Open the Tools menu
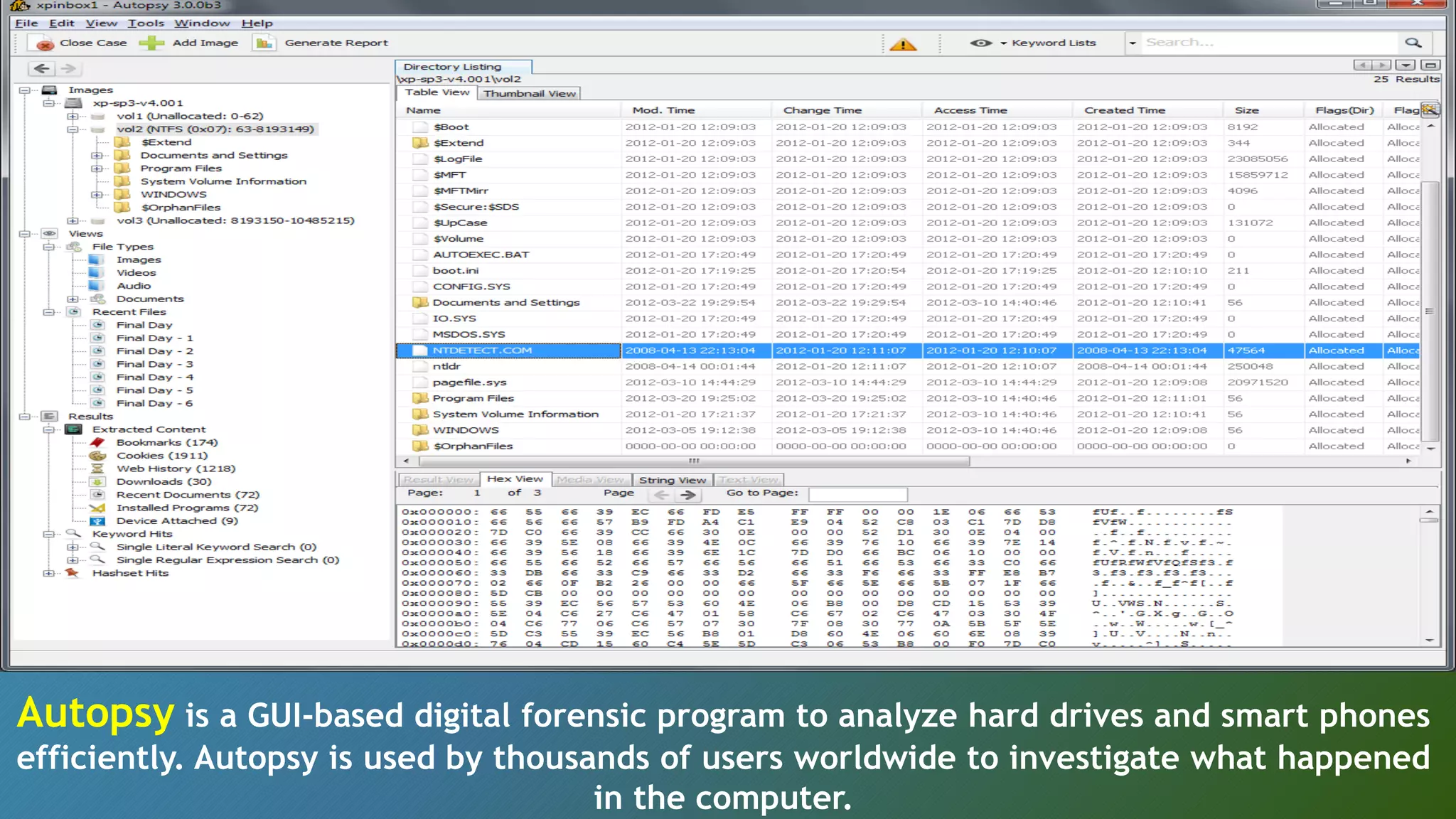The height and width of the screenshot is (819, 1456). click(x=146, y=23)
